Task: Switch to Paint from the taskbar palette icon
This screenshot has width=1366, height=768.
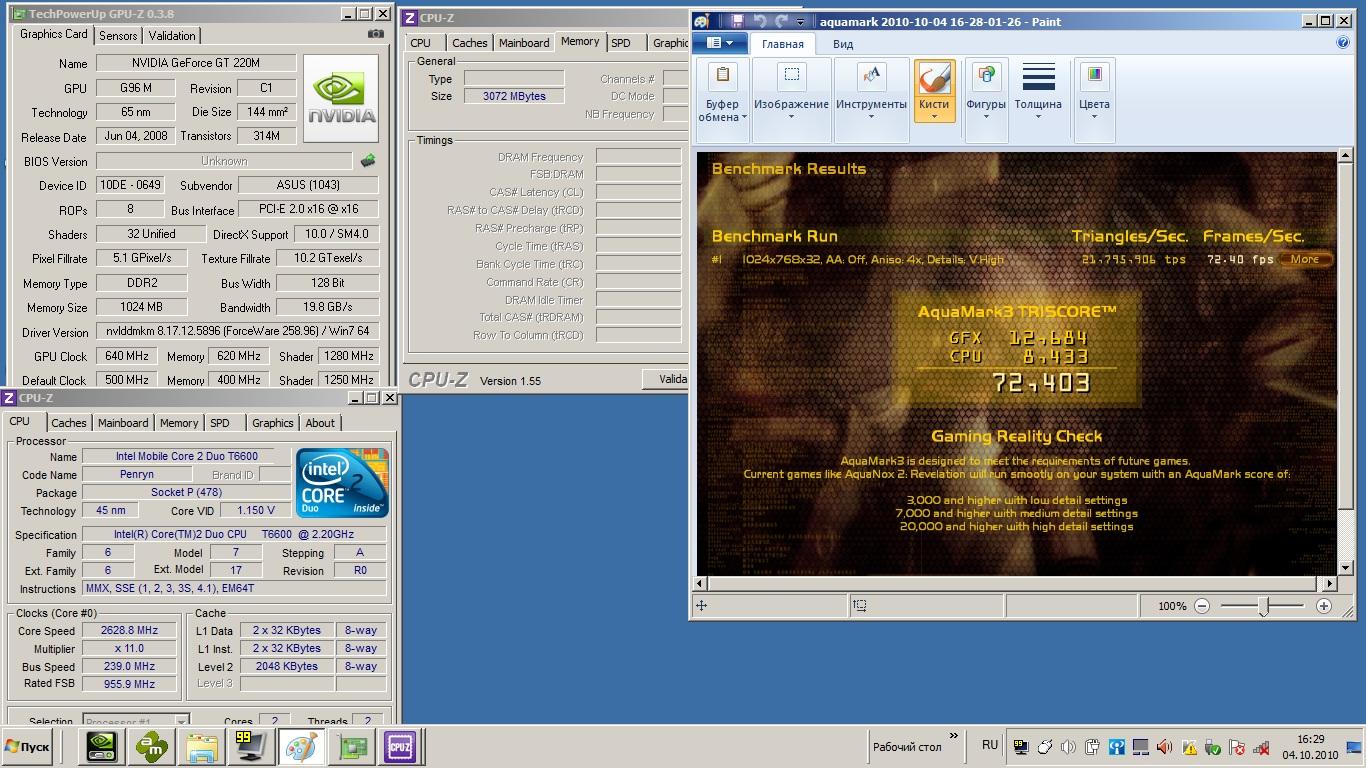Action: pos(300,746)
